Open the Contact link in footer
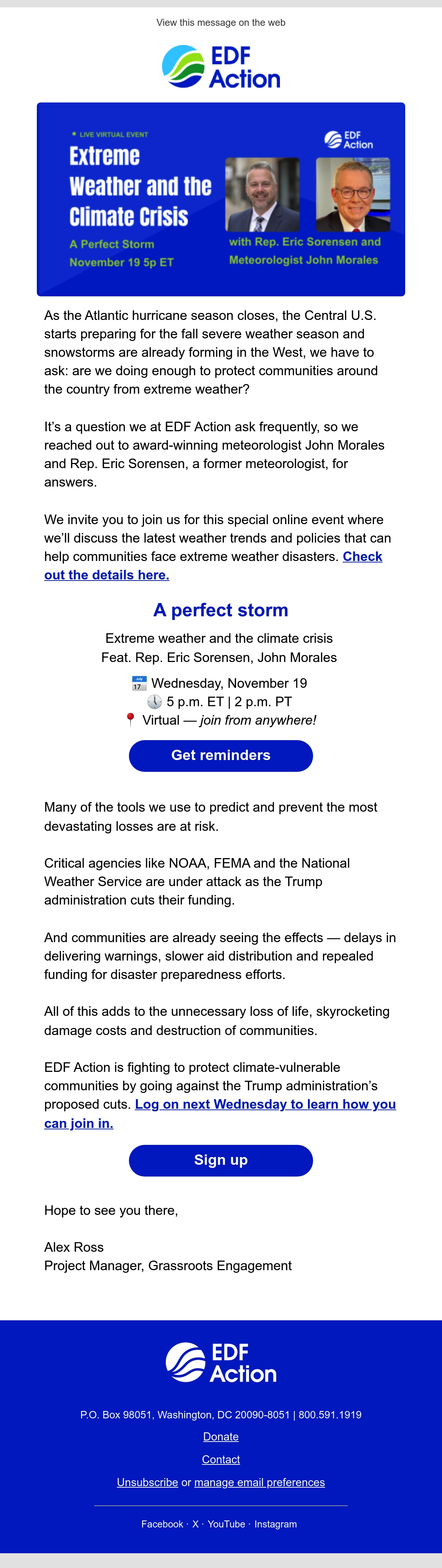The width and height of the screenshot is (442, 1568). (x=221, y=1460)
